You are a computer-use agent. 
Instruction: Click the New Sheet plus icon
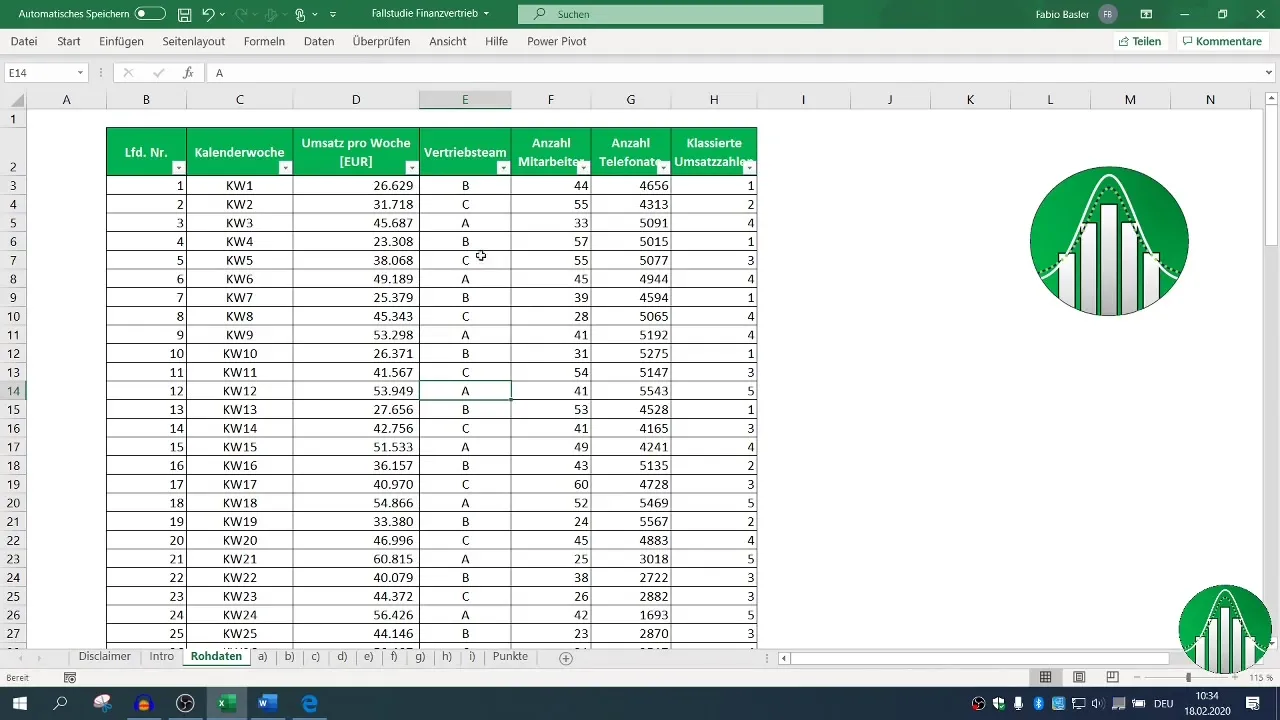566,658
